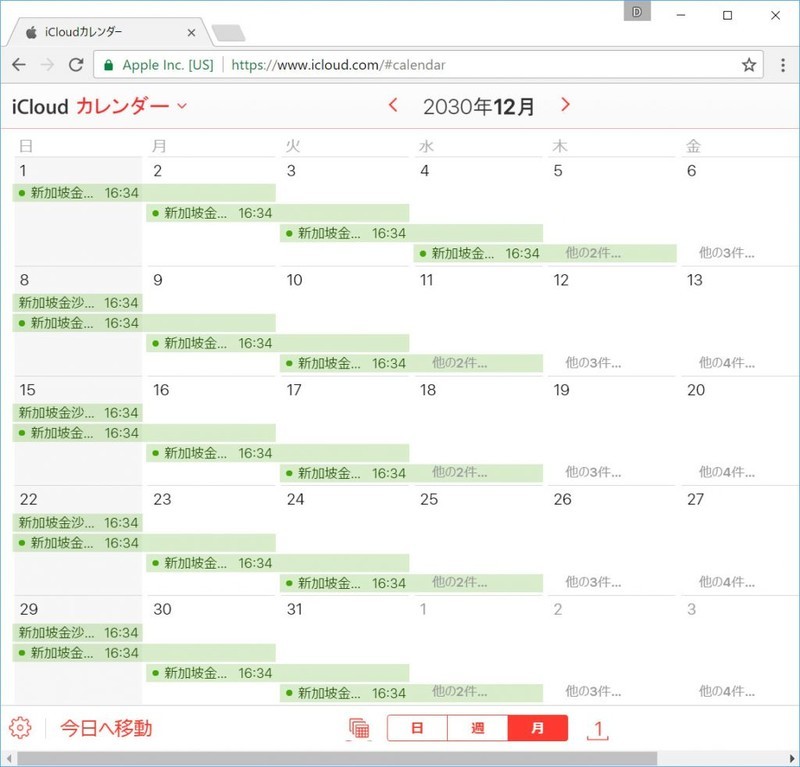
Task: Open the Chrome profile badge button
Action: (x=637, y=12)
